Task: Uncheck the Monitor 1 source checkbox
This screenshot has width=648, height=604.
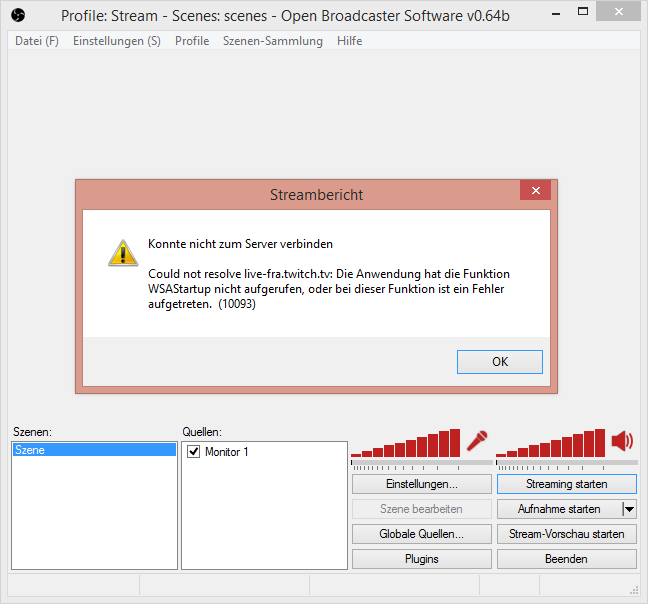Action: [x=193, y=452]
